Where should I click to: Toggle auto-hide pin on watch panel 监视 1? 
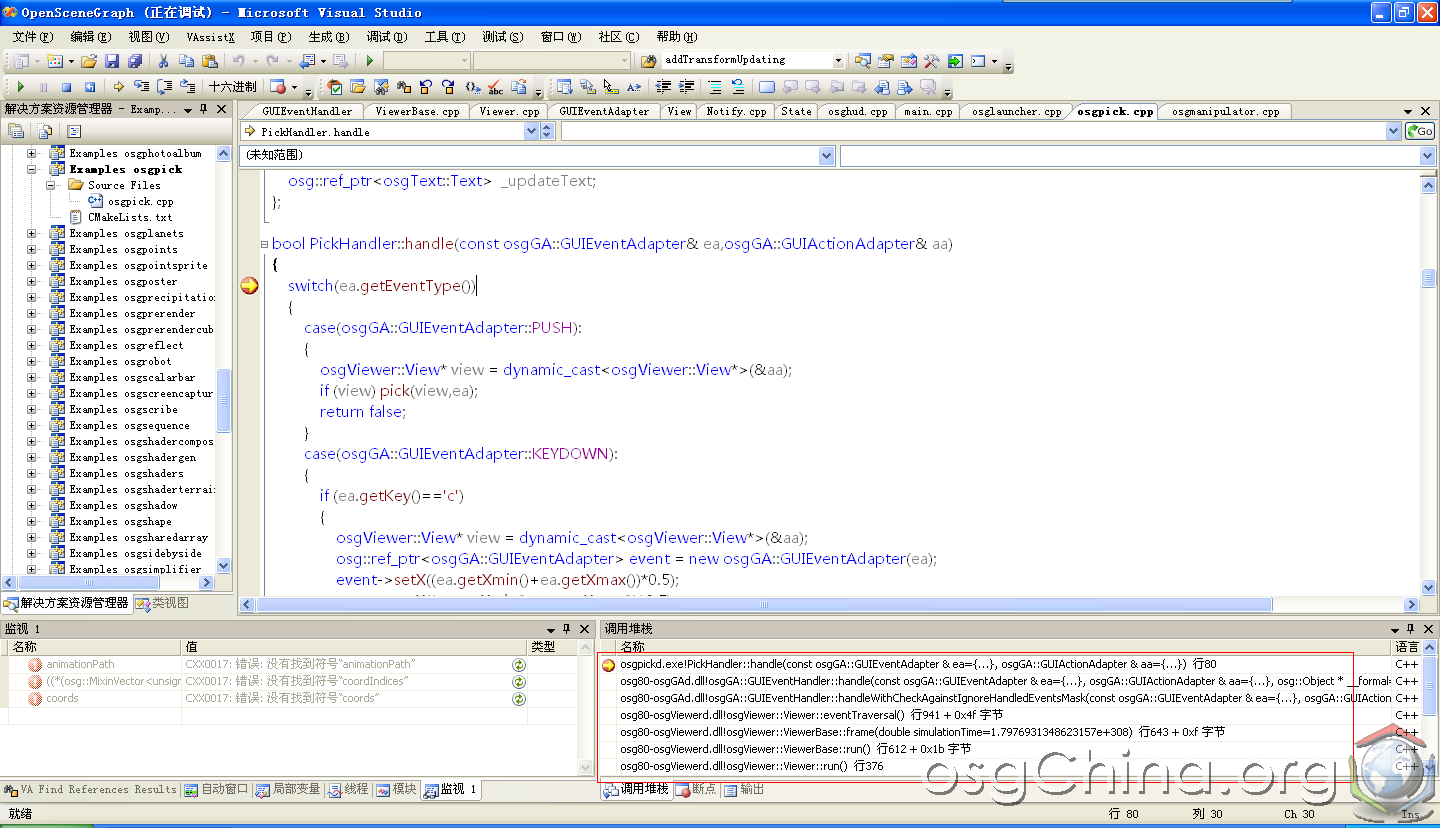[x=567, y=628]
